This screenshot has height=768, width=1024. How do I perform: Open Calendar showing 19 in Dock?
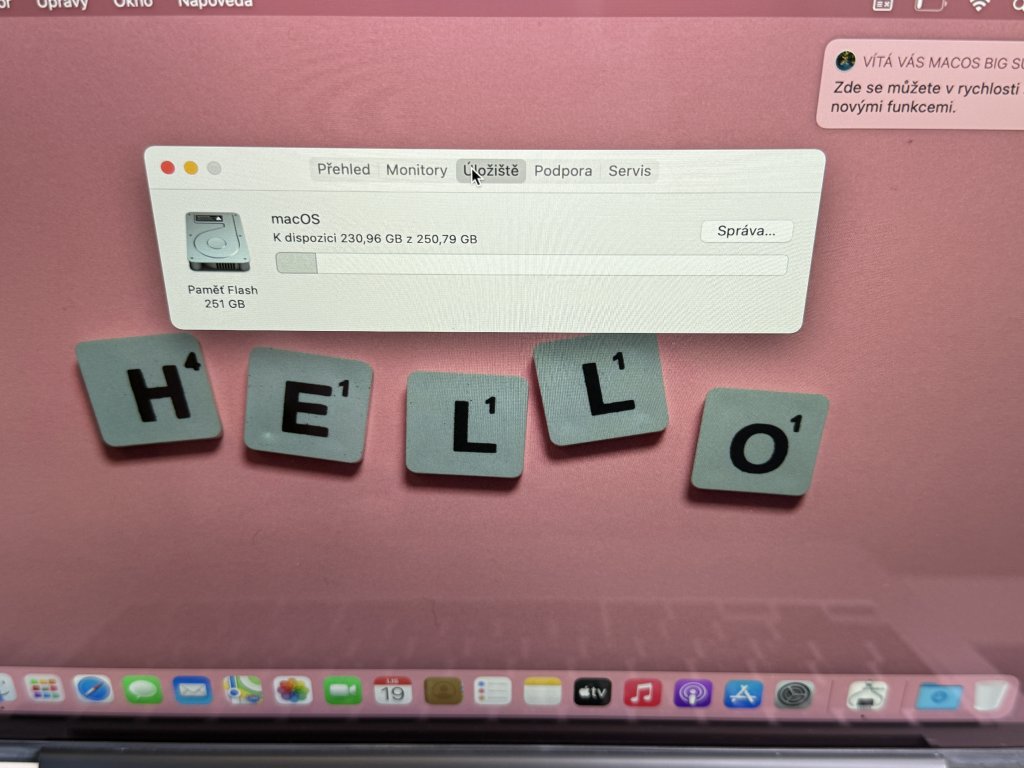click(x=392, y=692)
